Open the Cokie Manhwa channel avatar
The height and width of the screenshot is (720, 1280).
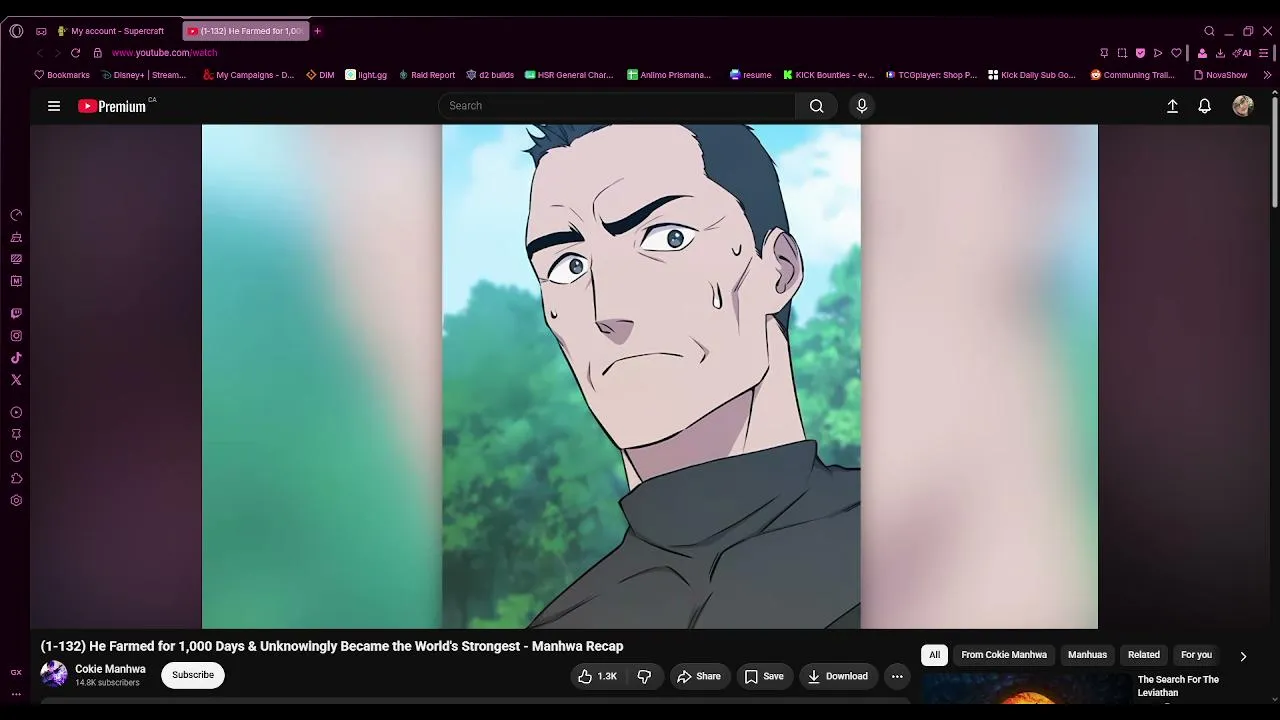(54, 674)
